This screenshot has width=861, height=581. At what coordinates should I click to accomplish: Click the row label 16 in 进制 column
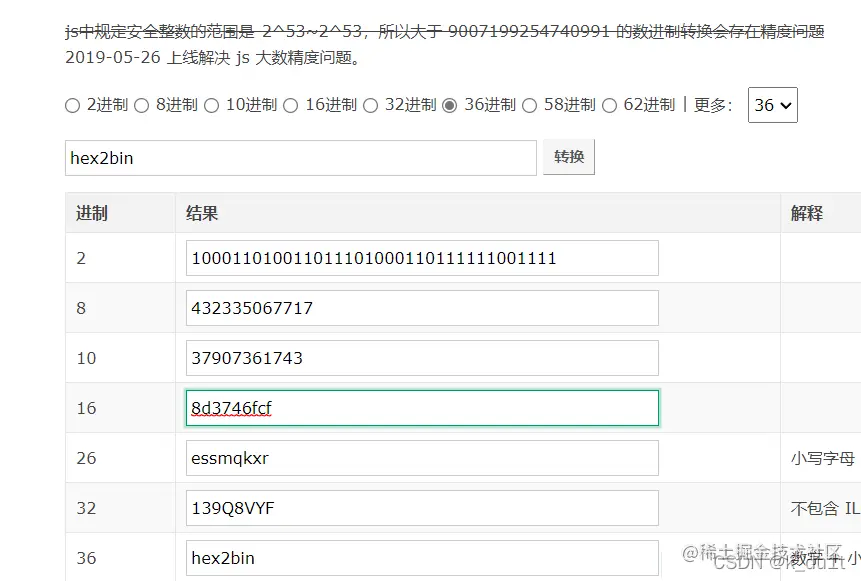(x=86, y=408)
